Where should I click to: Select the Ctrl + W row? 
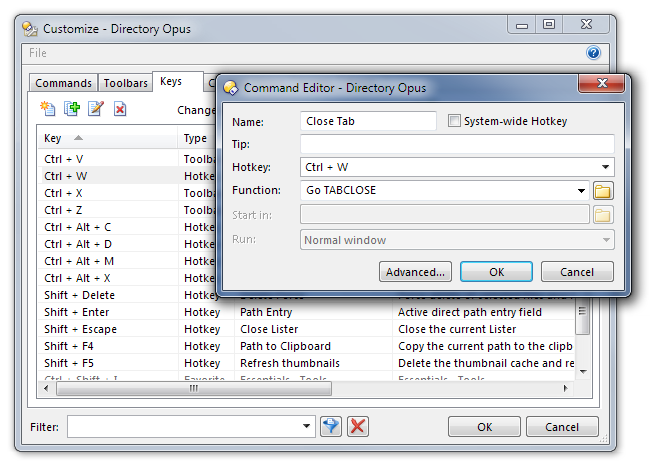[x=129, y=176]
